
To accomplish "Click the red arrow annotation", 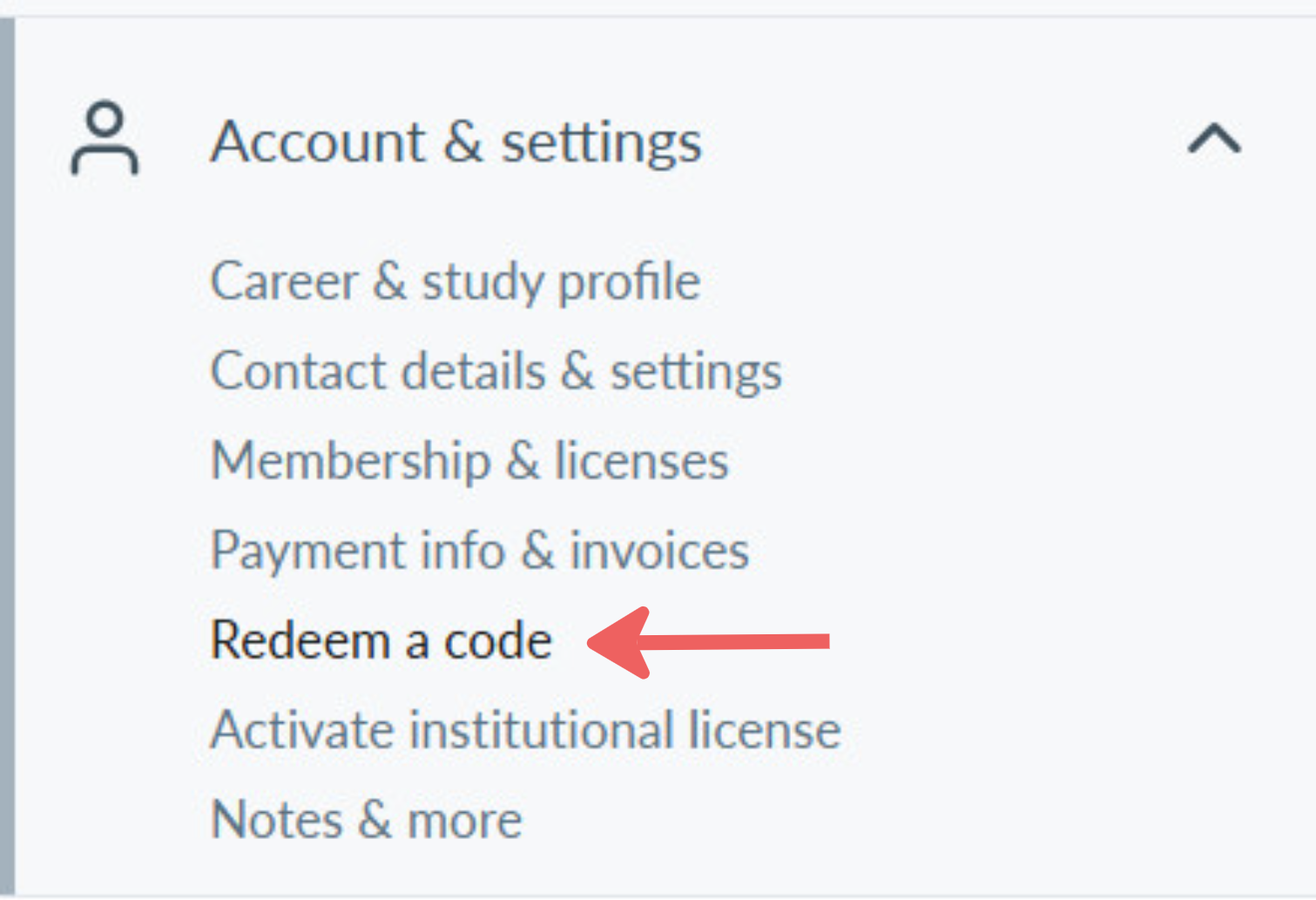I will tap(708, 642).
